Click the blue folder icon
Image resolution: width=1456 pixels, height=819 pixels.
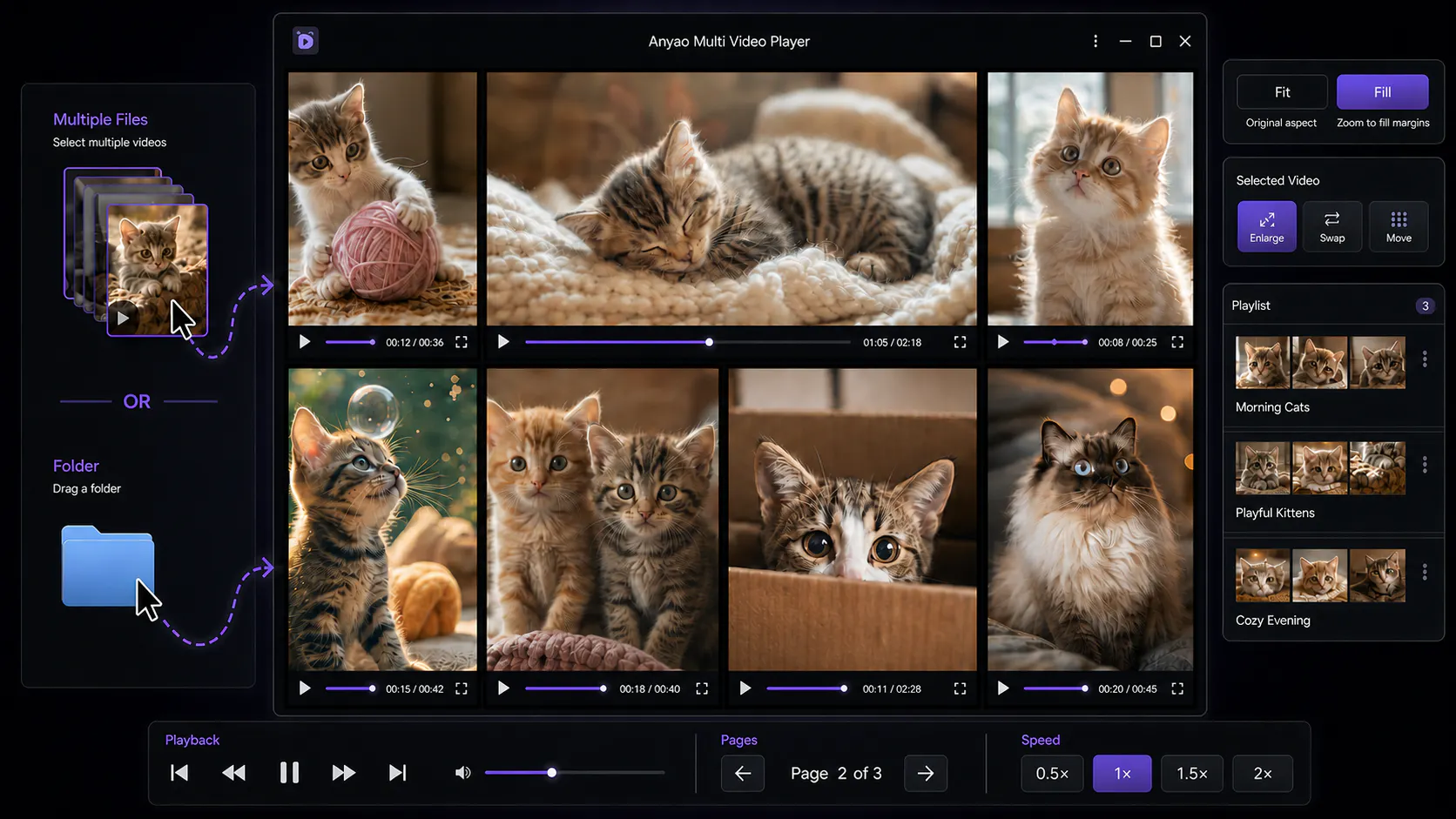[x=108, y=567]
